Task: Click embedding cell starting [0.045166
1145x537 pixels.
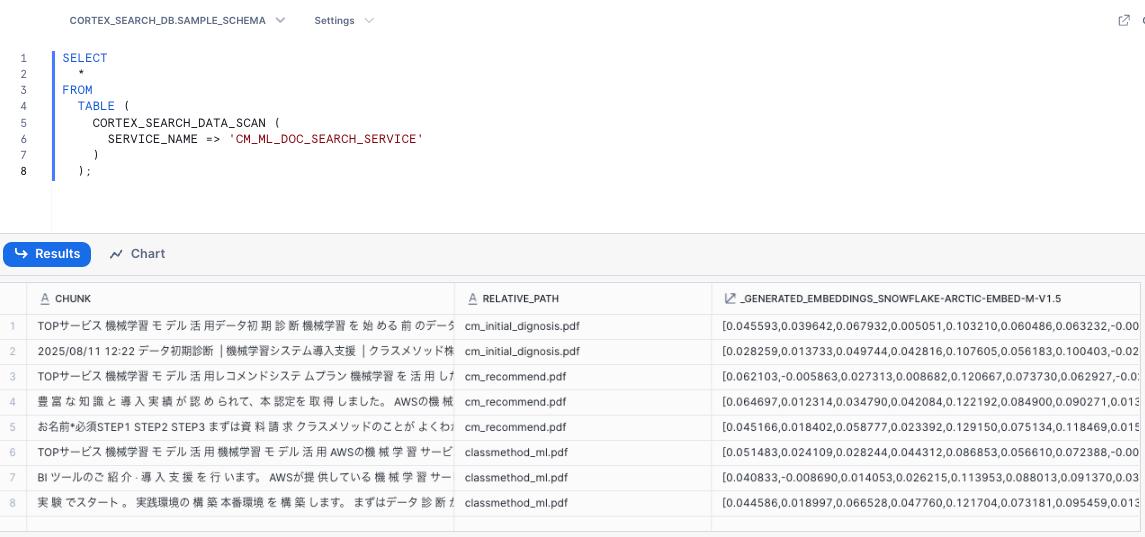Action: point(926,427)
